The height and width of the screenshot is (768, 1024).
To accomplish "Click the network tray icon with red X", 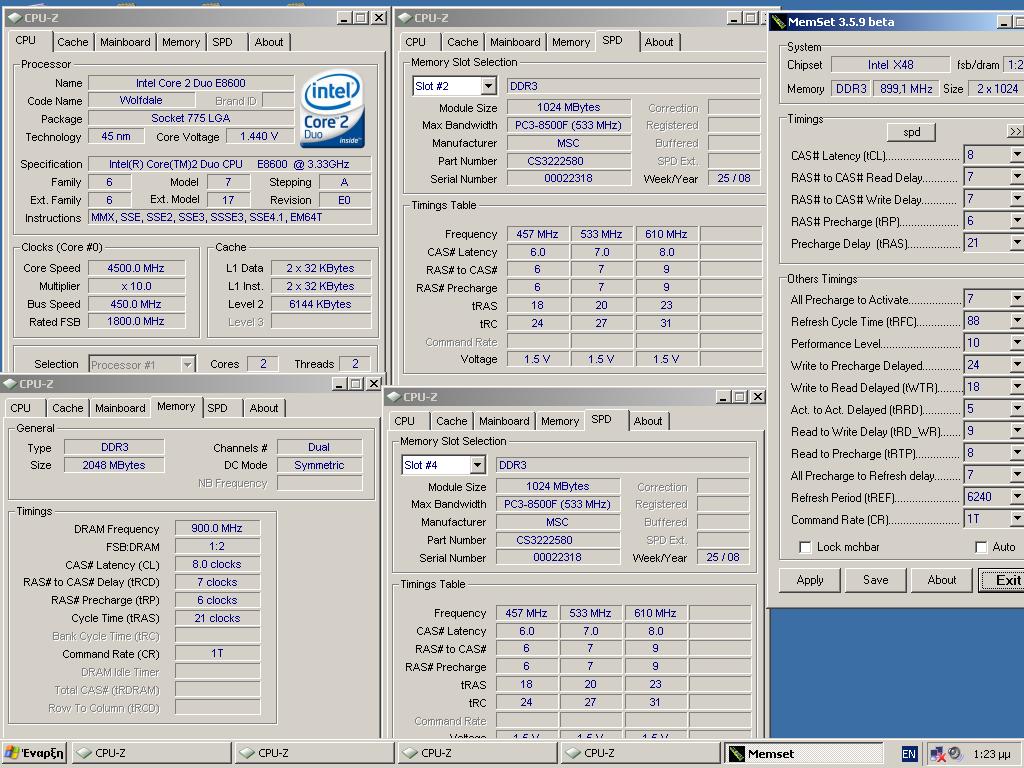I will click(x=938, y=754).
